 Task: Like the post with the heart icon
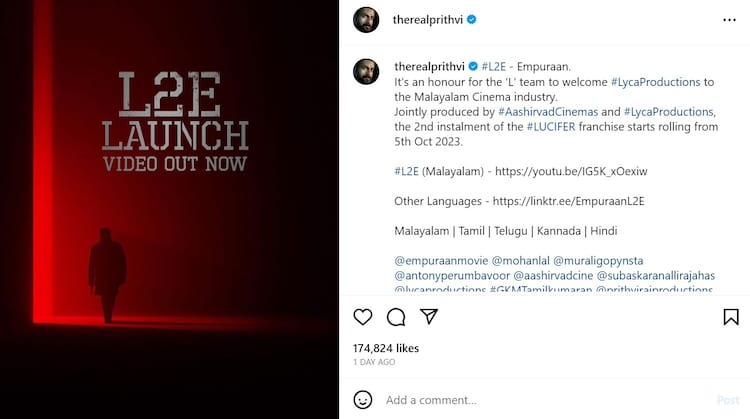[x=363, y=317]
